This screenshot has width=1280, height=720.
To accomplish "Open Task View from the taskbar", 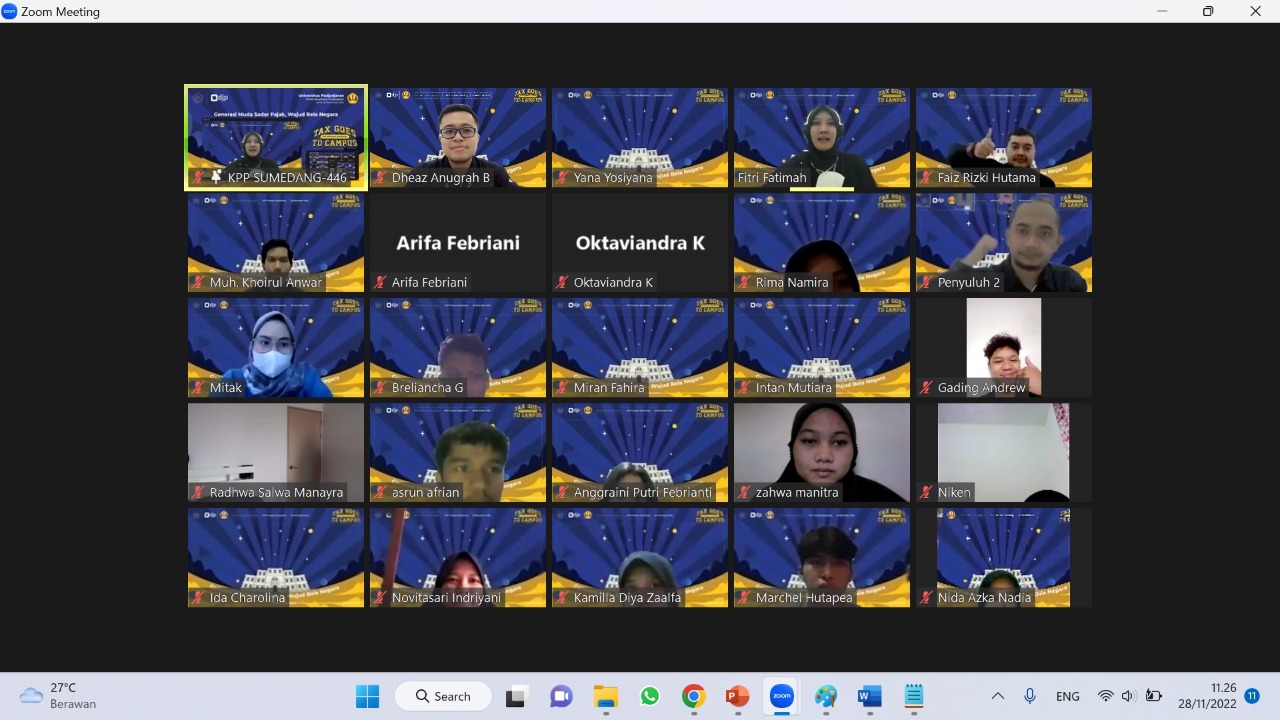I will (516, 696).
